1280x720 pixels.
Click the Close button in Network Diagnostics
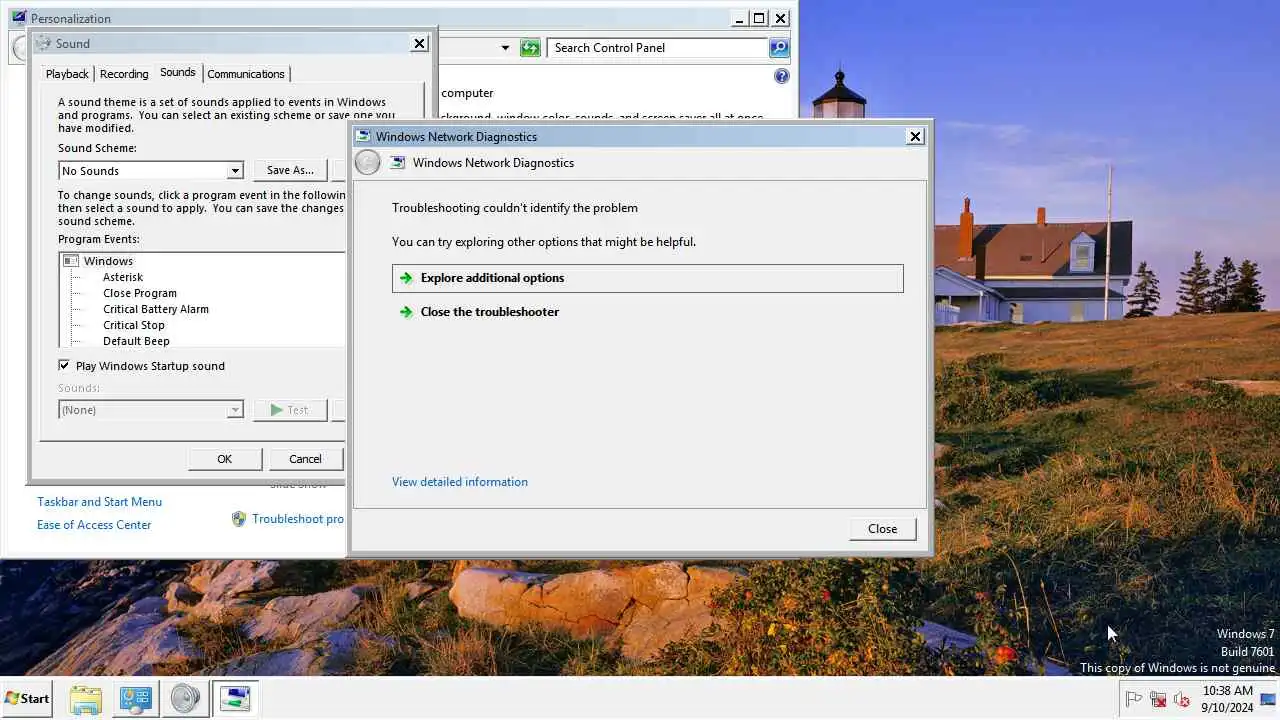click(883, 529)
